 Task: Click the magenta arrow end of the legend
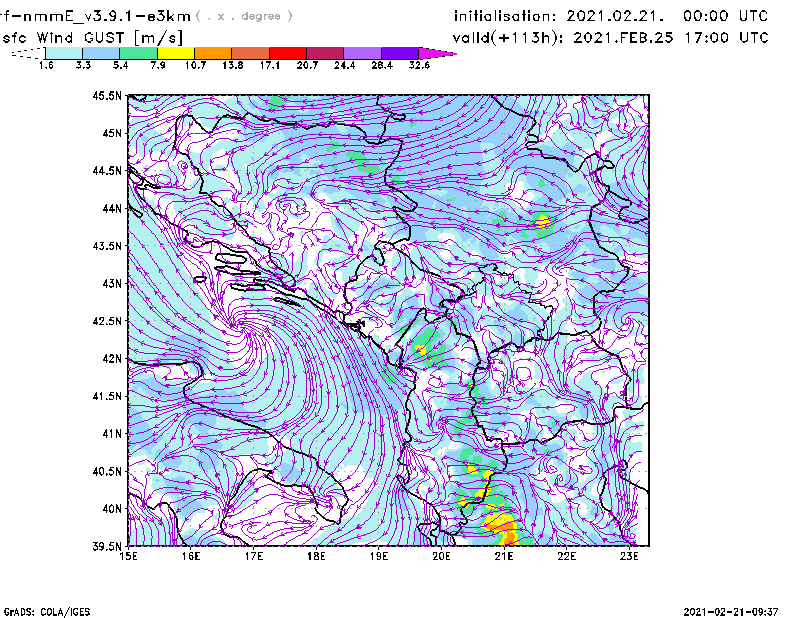pyautogui.click(x=437, y=53)
